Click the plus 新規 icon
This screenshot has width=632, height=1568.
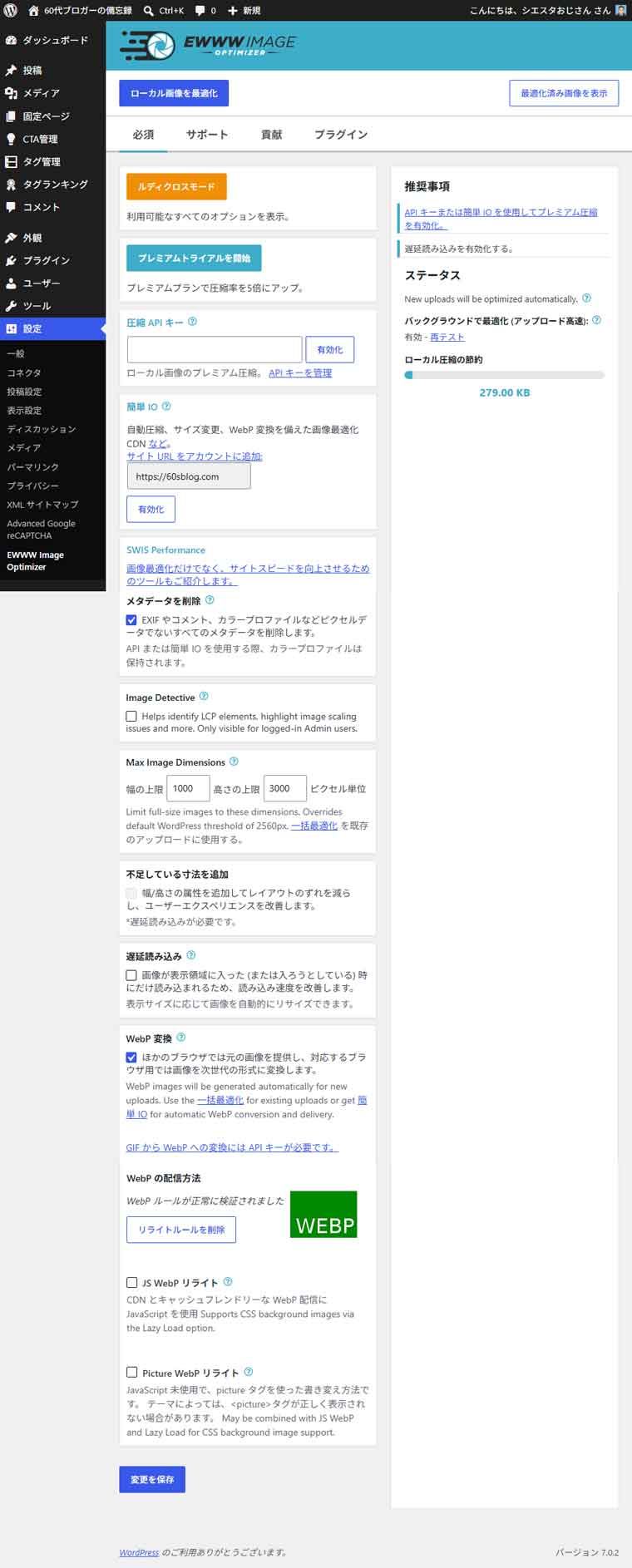click(233, 11)
